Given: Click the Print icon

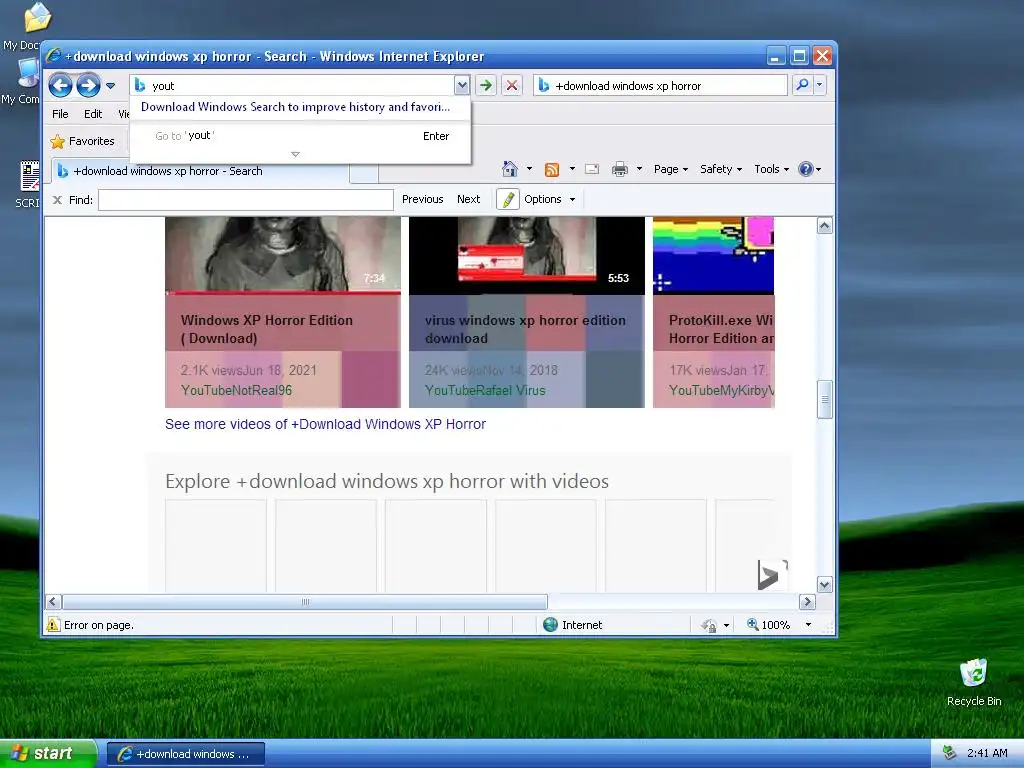Looking at the screenshot, I should pos(619,169).
